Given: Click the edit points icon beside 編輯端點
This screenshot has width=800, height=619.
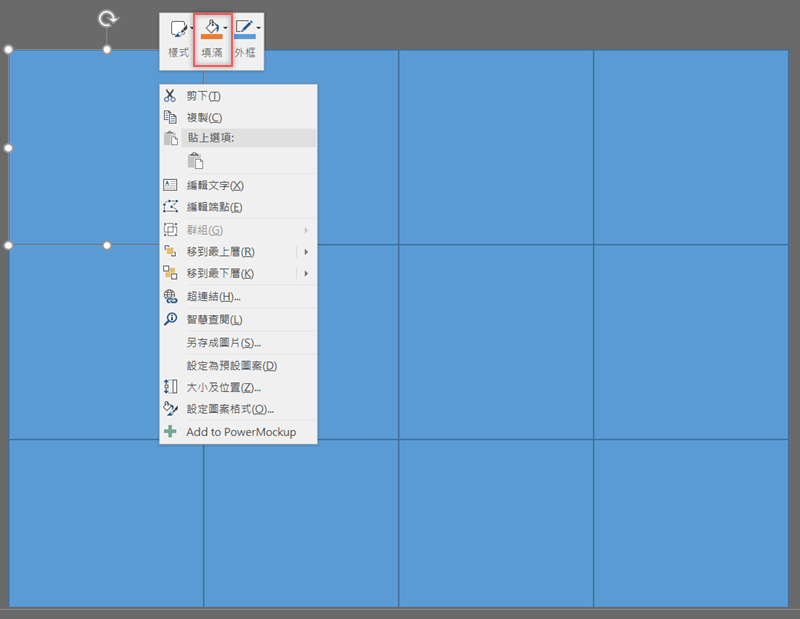Looking at the screenshot, I should 170,206.
